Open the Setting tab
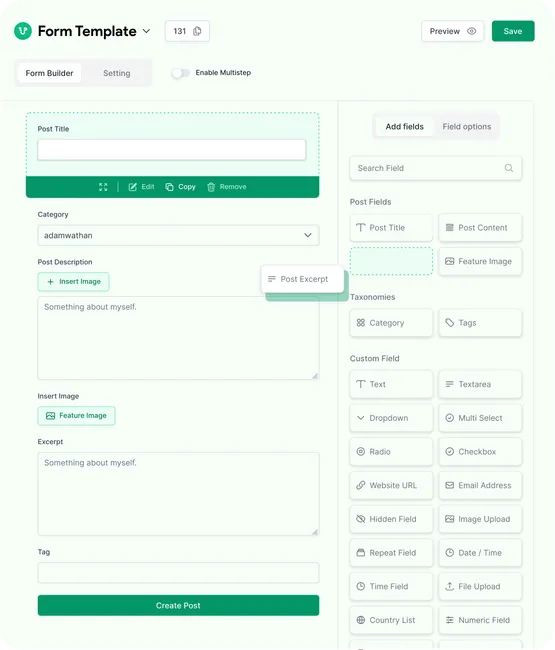Screen dimensions: 555x650 pos(116,73)
